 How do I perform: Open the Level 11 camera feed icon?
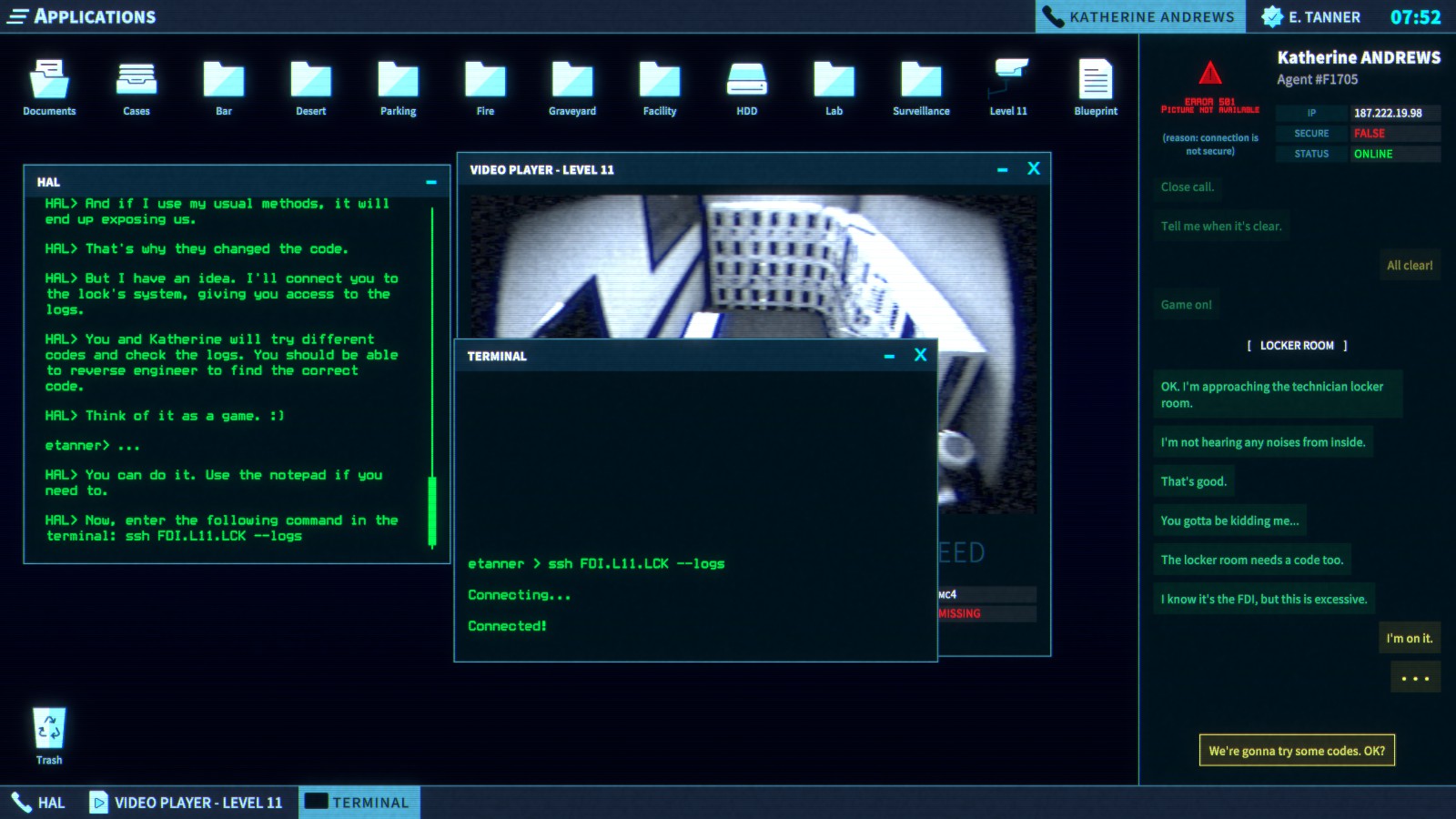click(1007, 77)
